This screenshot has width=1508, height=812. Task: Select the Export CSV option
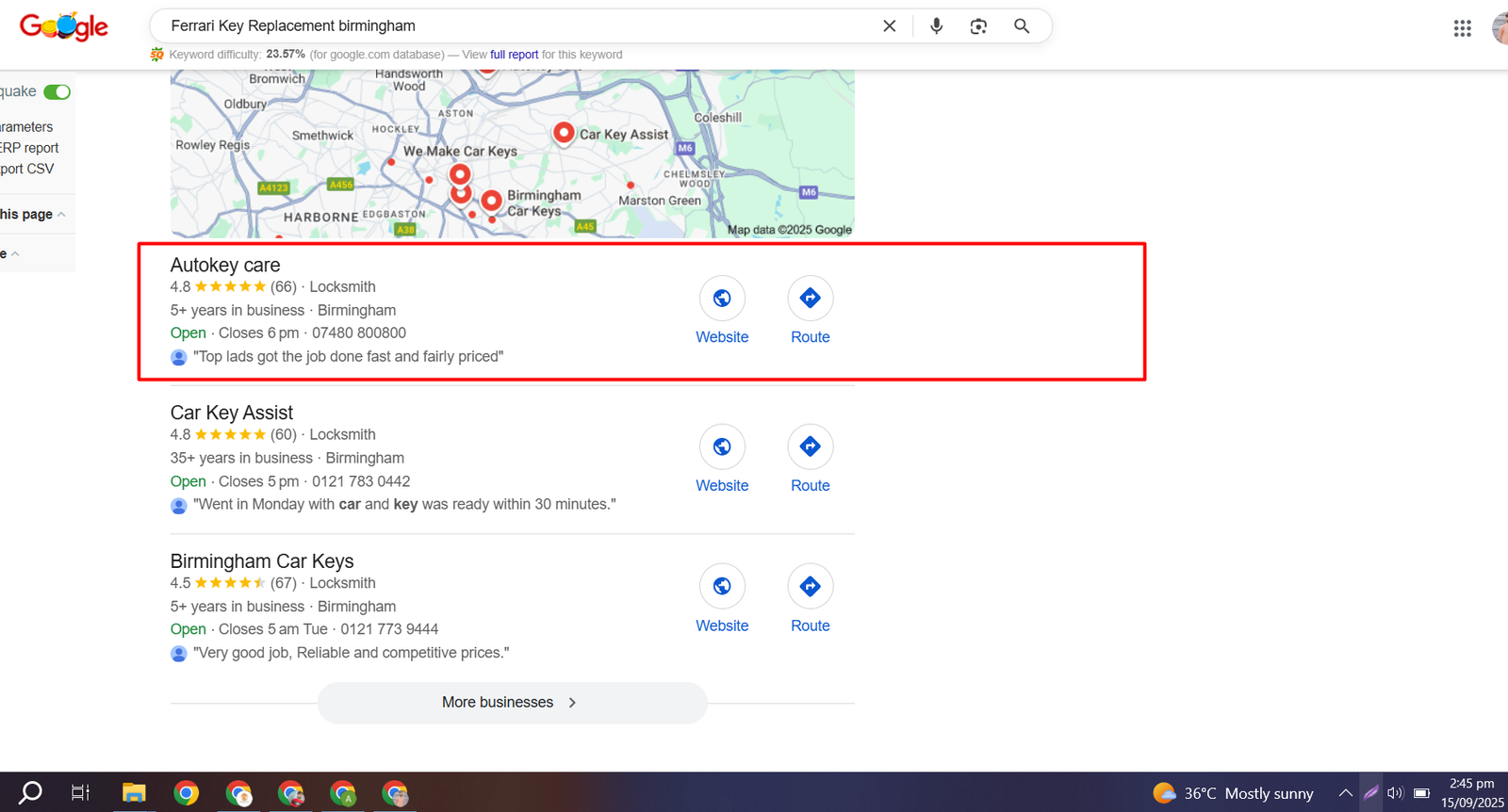coord(27,169)
